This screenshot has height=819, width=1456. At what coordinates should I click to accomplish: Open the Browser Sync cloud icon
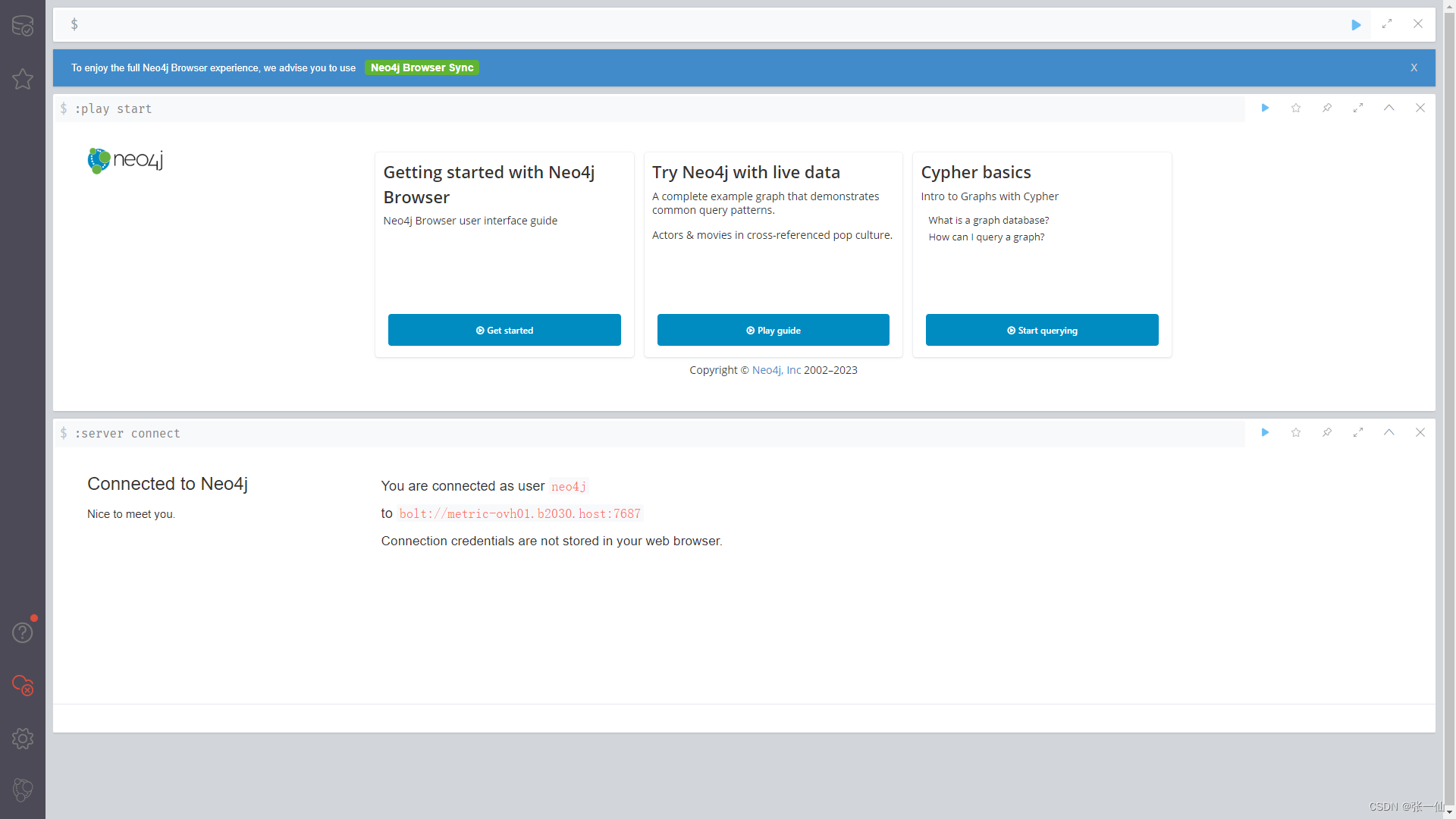[x=23, y=686]
